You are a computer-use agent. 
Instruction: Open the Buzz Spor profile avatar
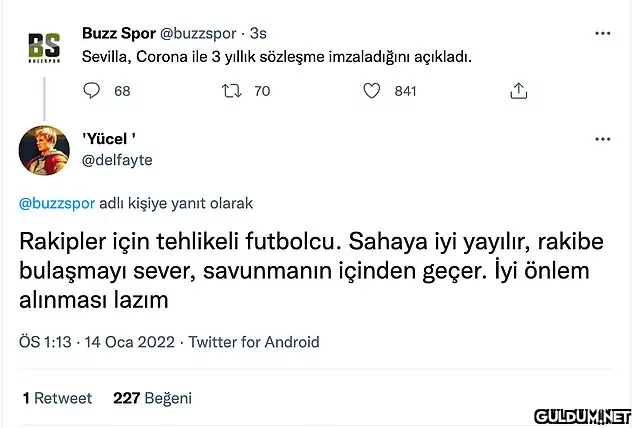click(x=43, y=47)
